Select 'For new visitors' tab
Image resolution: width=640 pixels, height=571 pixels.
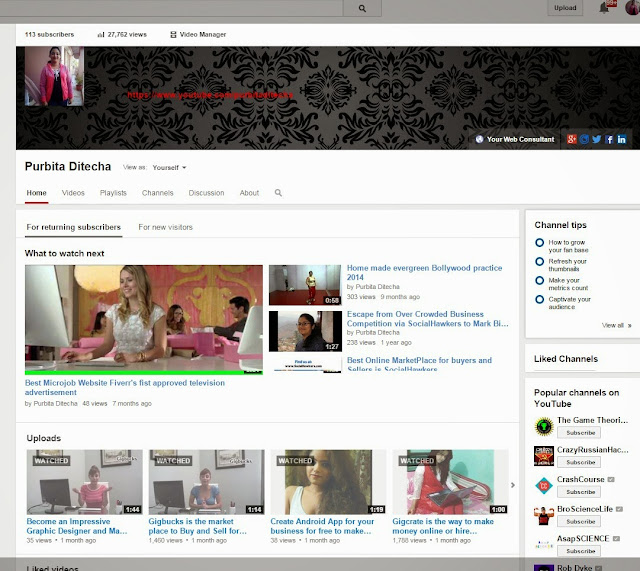(x=165, y=227)
